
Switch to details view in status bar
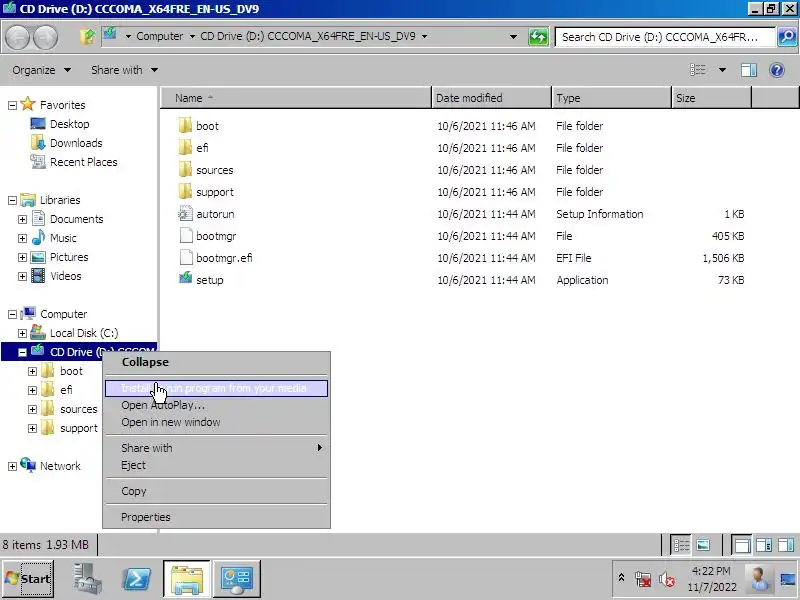(681, 545)
